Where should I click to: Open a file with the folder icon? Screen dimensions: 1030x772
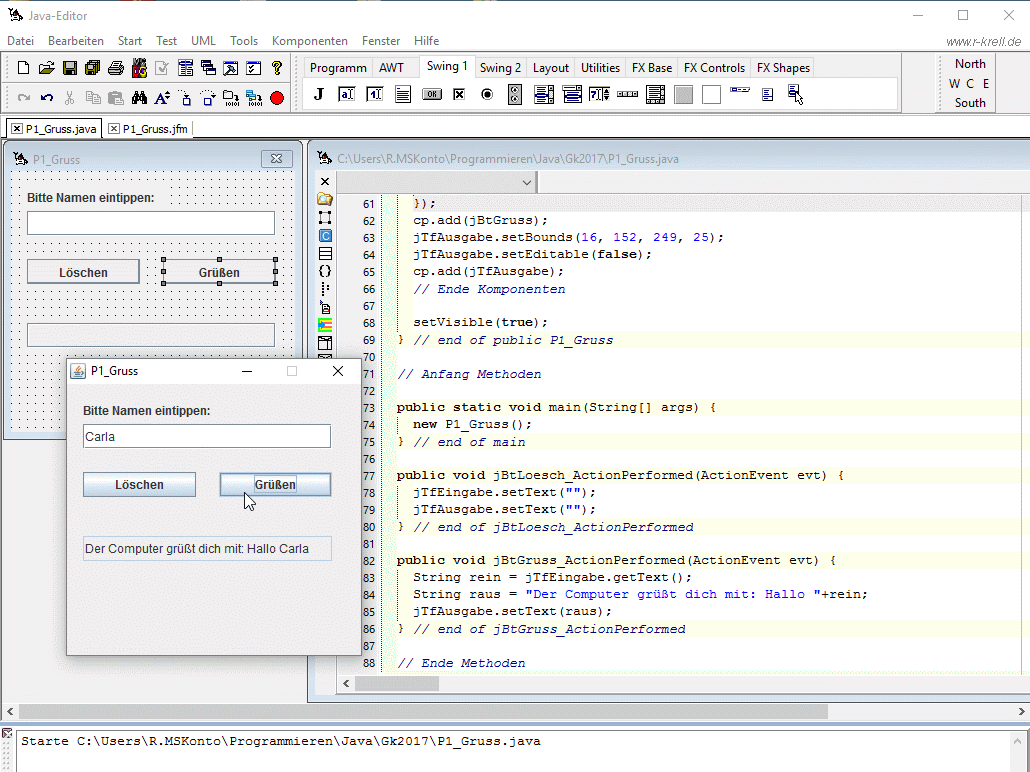click(46, 68)
